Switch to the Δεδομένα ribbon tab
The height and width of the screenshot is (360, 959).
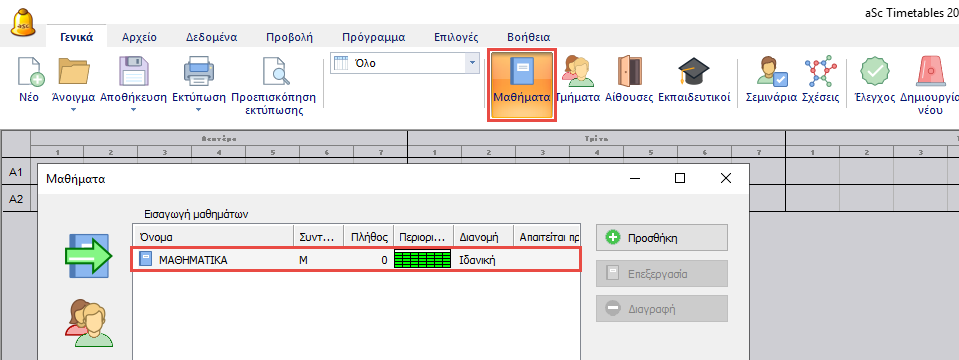pos(212,37)
